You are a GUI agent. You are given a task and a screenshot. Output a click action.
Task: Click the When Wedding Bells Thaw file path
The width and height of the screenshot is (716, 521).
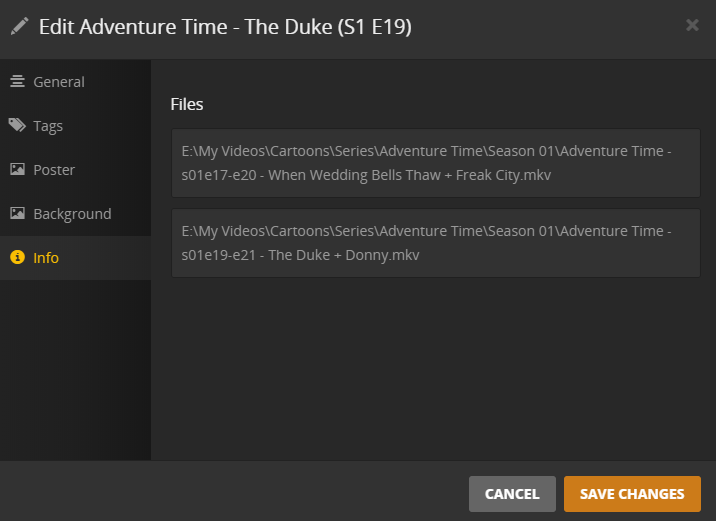pyautogui.click(x=435, y=163)
